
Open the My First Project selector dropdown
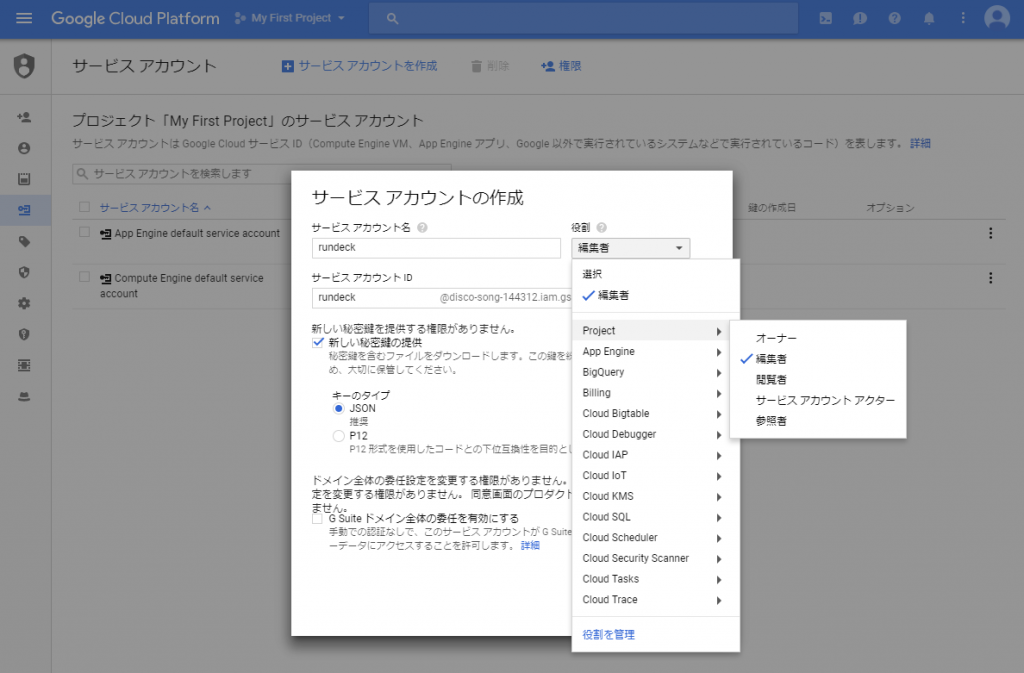291,18
